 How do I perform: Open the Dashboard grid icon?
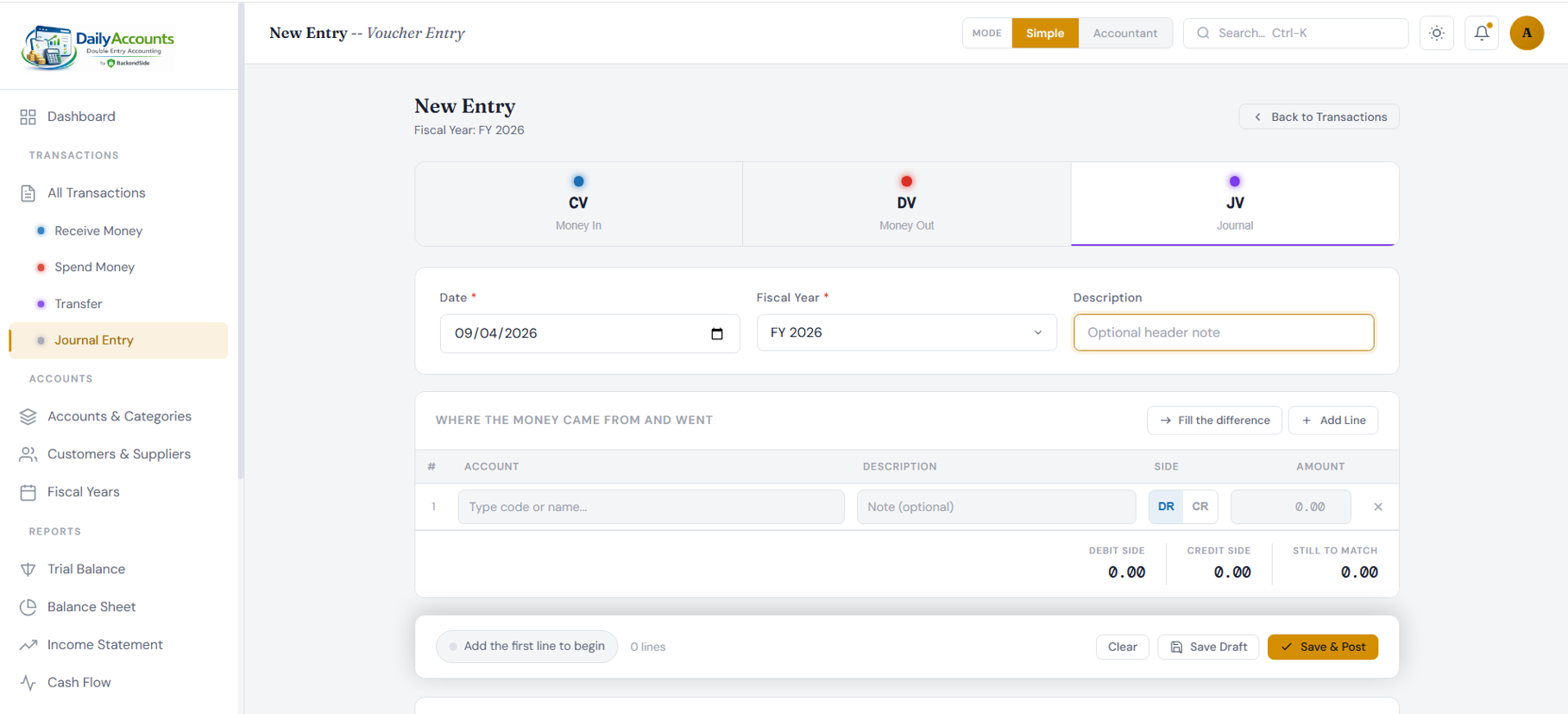[x=28, y=117]
